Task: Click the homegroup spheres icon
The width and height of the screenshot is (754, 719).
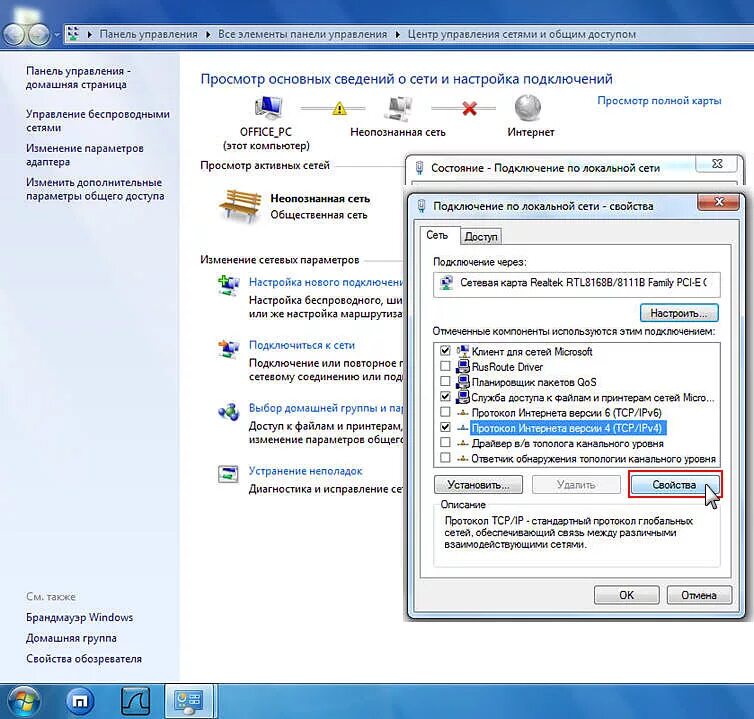Action: (x=228, y=412)
